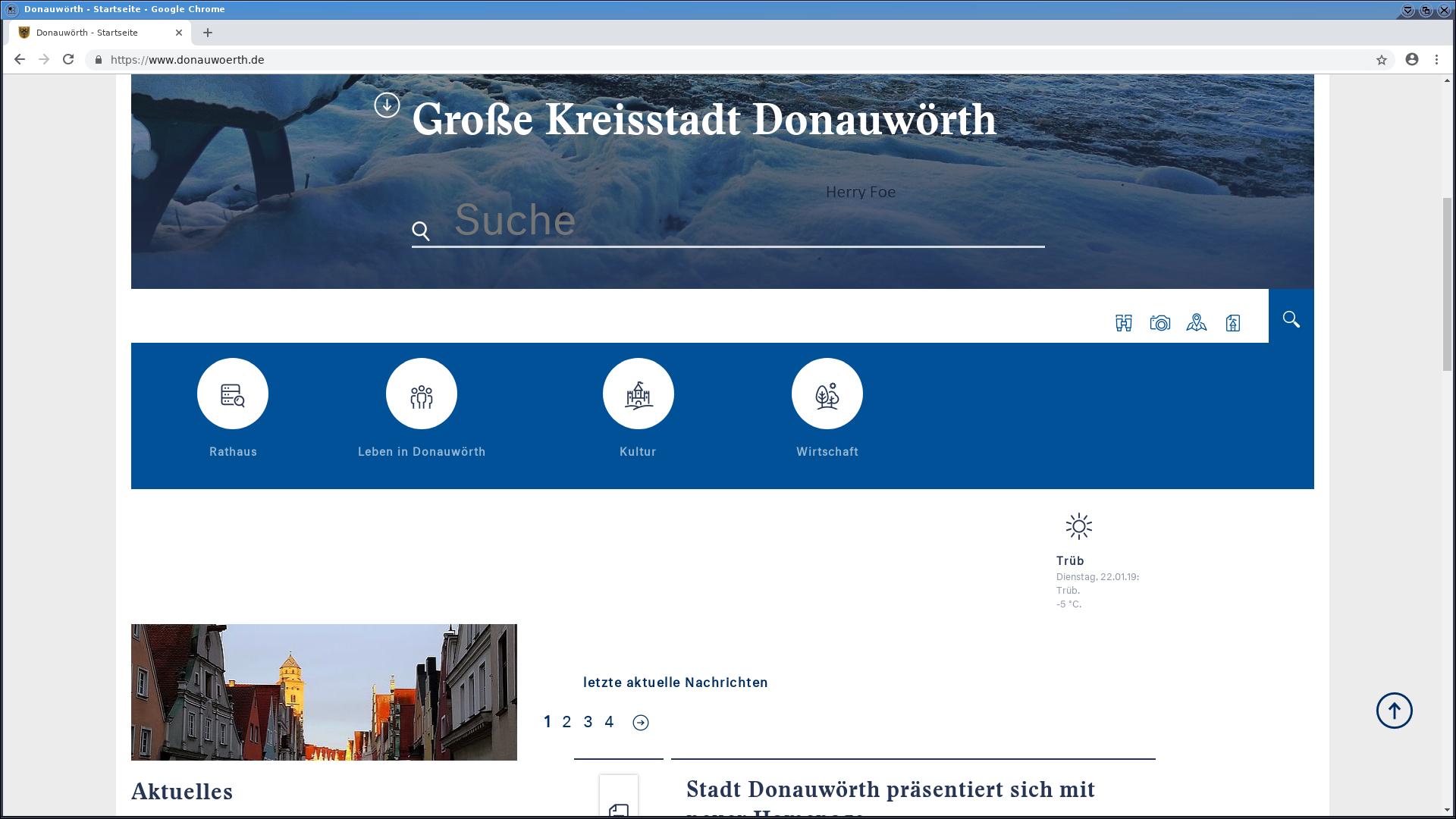Click the scroll-to-top arrow button
This screenshot has height=819, width=1456.
coord(1394,711)
